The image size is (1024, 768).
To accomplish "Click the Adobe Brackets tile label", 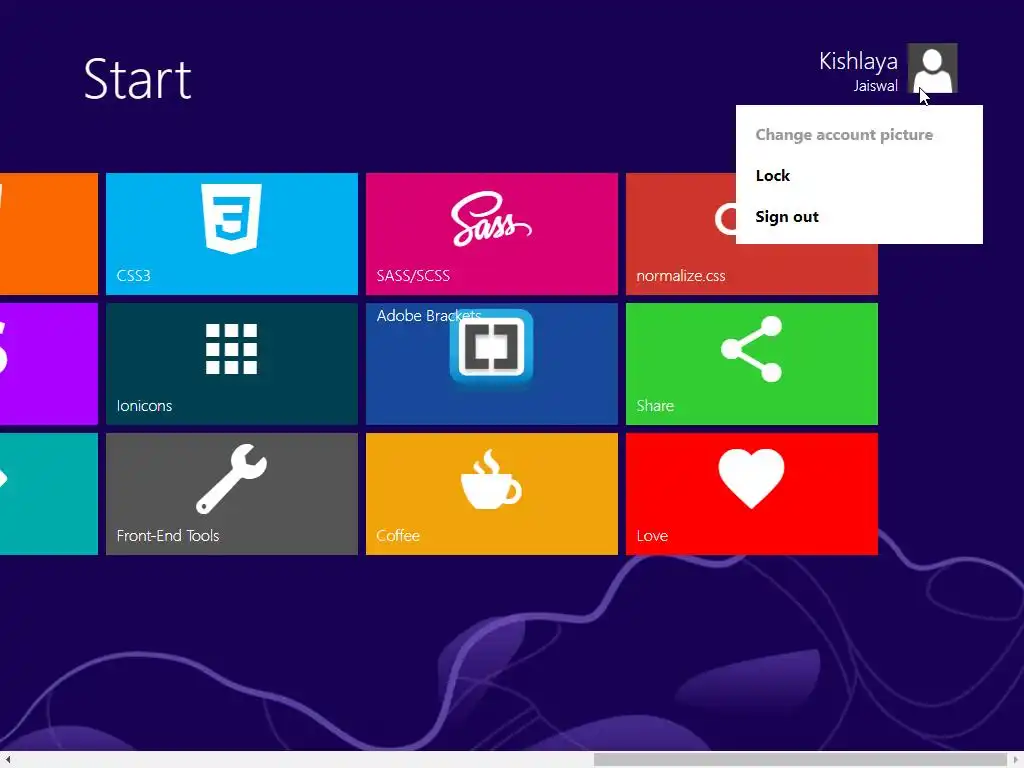I will coord(428,315).
